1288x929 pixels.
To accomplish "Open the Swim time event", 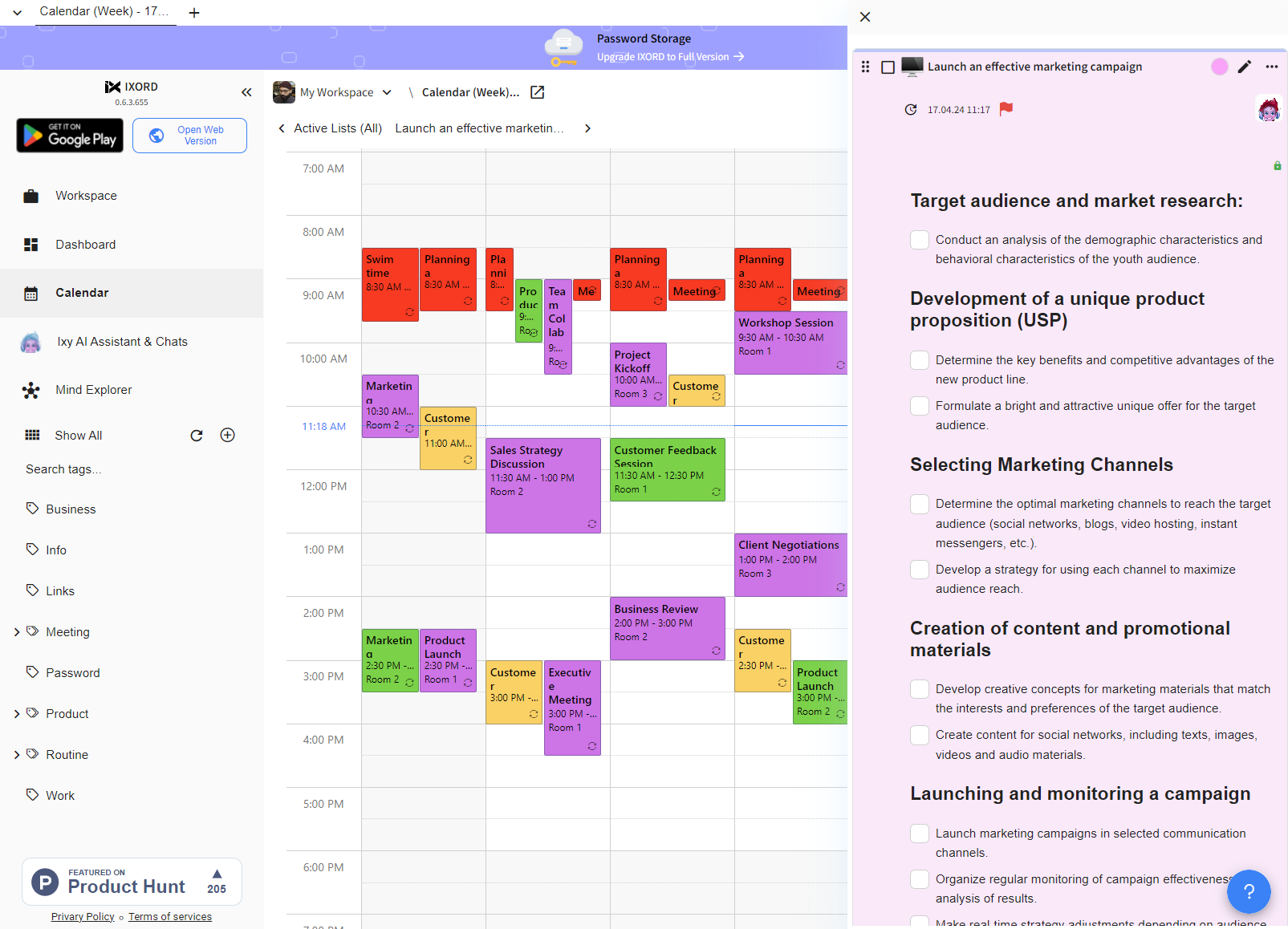I will [x=390, y=285].
